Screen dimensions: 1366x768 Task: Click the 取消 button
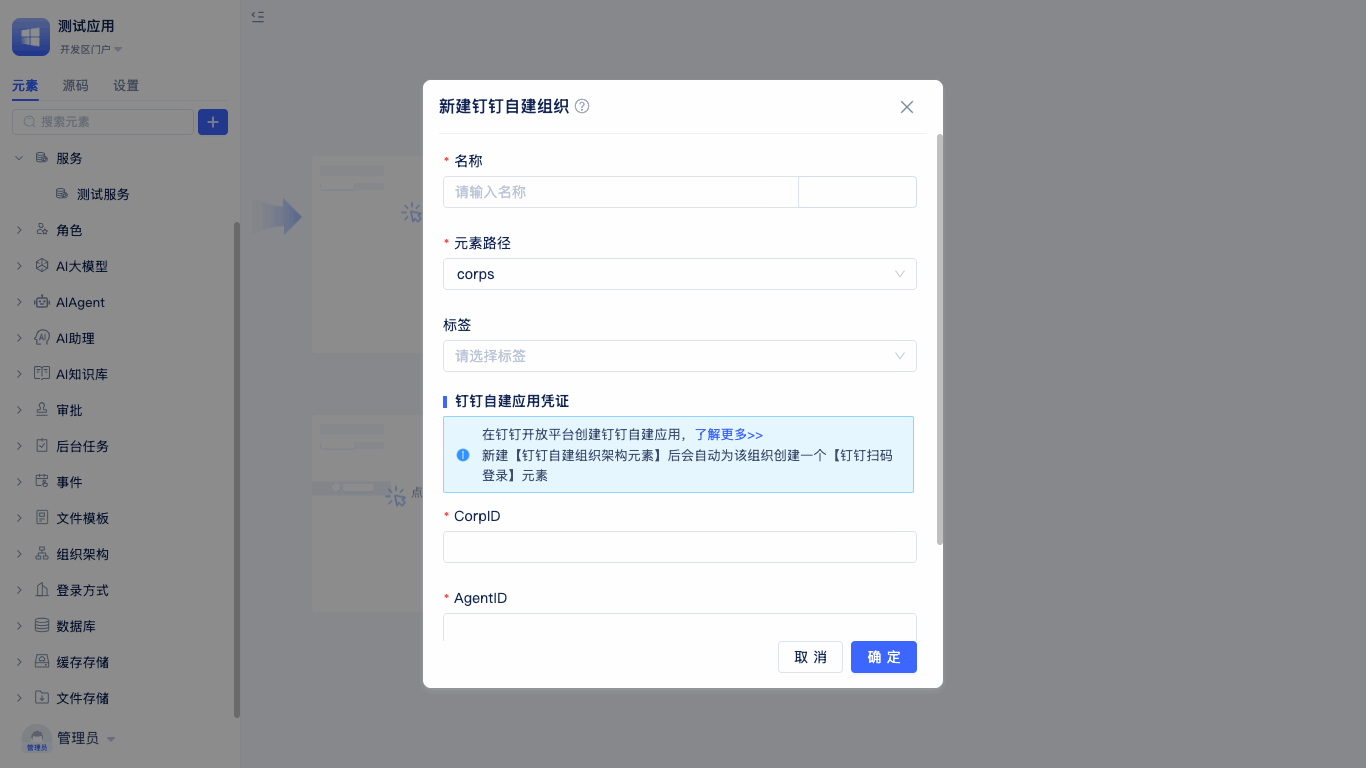pos(810,657)
